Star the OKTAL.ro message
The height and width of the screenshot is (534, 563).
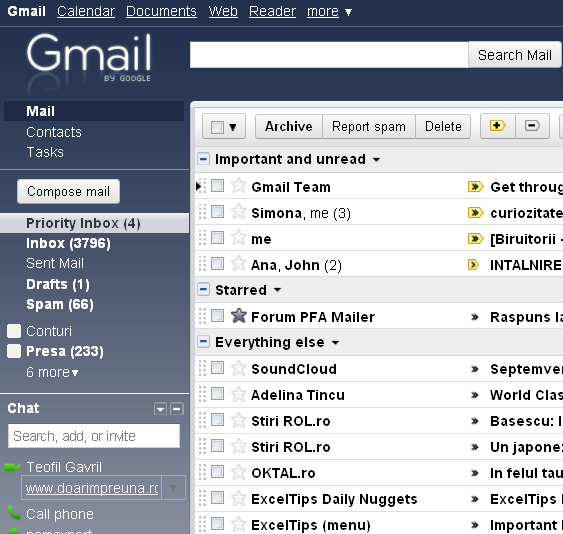coord(238,472)
